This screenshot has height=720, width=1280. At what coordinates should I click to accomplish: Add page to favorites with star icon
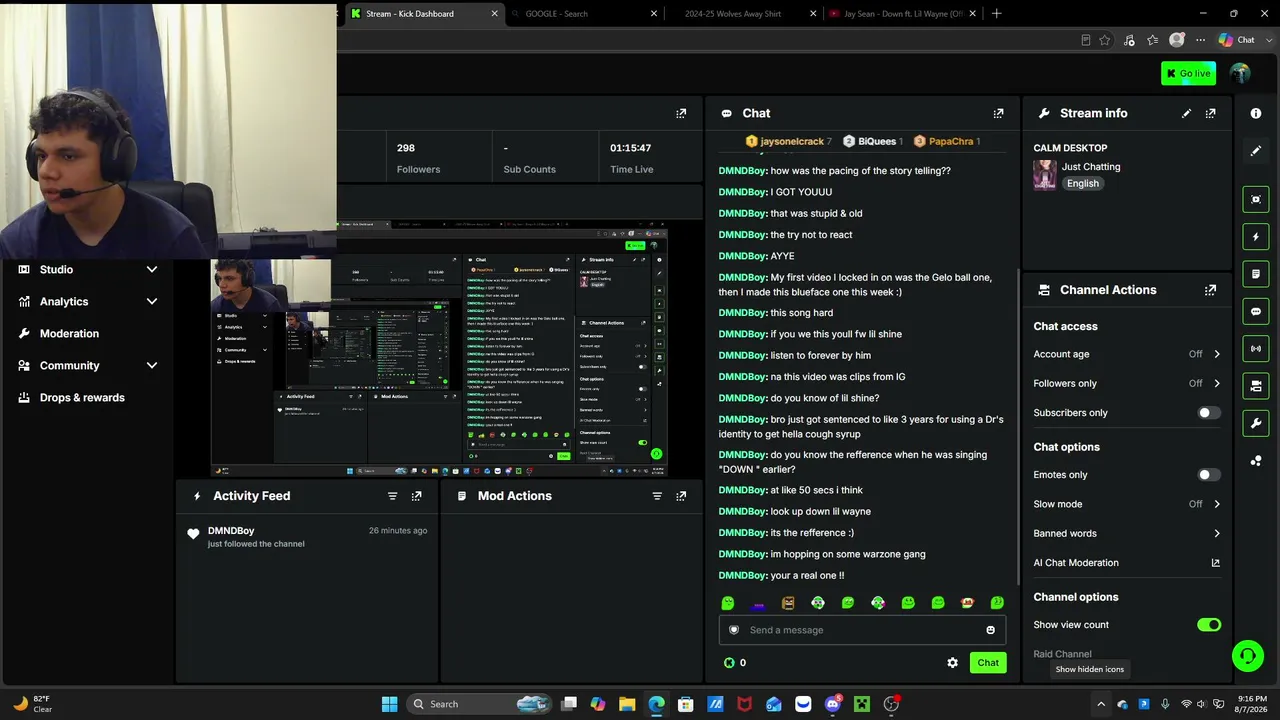click(x=1104, y=40)
